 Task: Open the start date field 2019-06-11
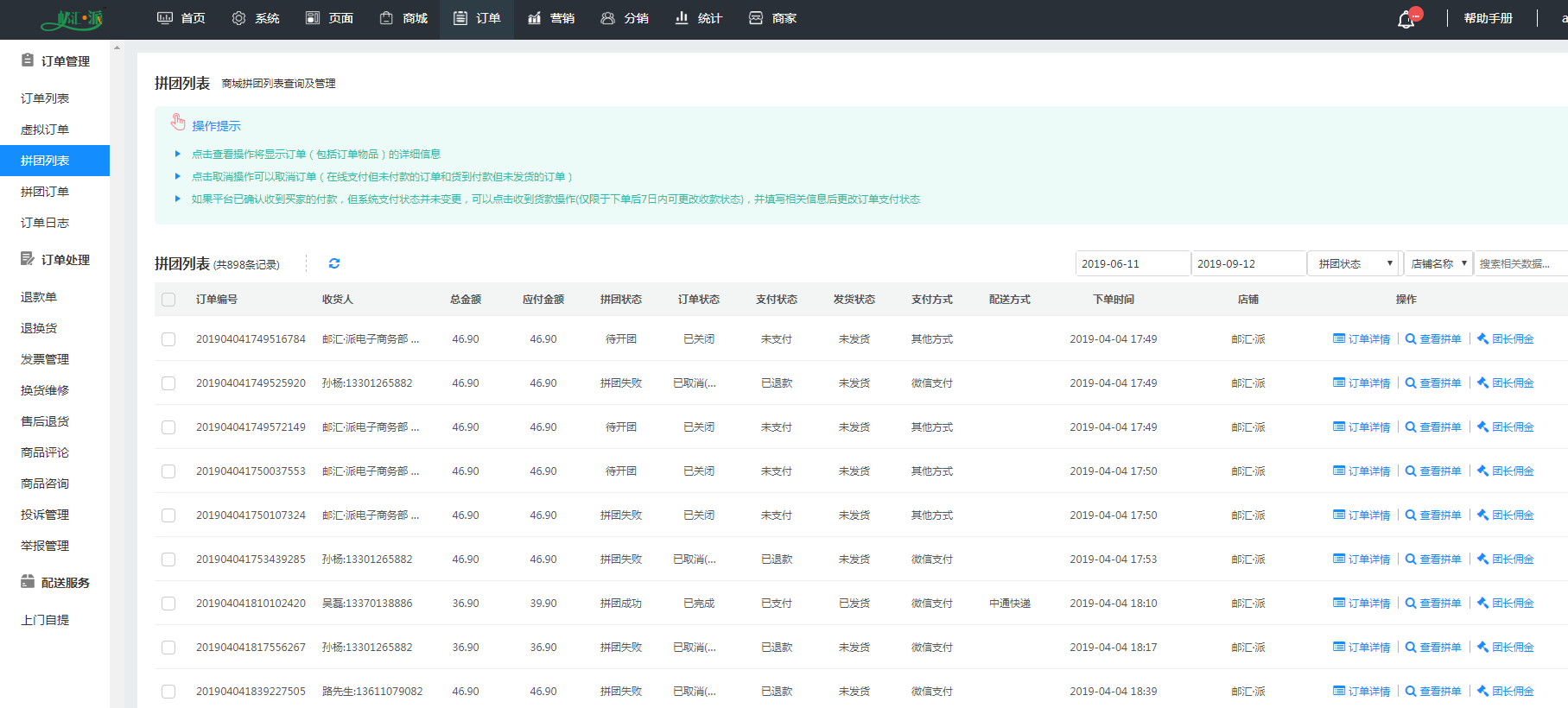[x=1133, y=263]
